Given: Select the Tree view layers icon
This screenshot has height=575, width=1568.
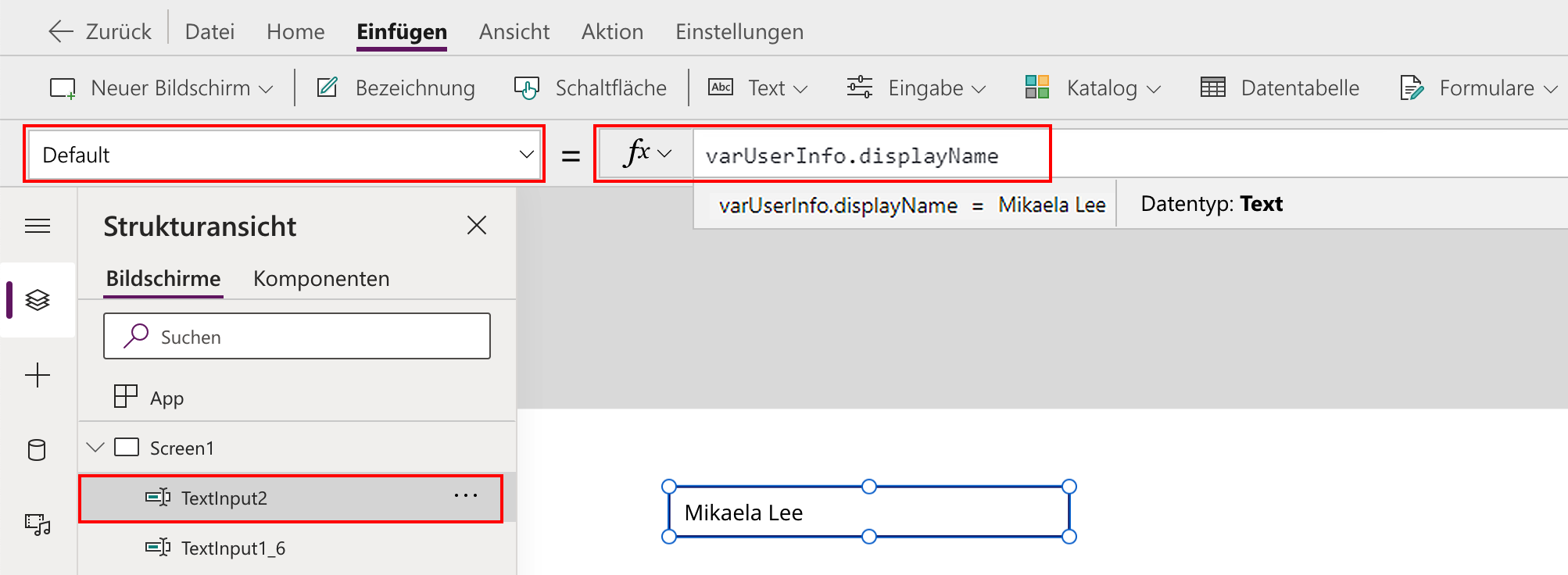Looking at the screenshot, I should 38,300.
